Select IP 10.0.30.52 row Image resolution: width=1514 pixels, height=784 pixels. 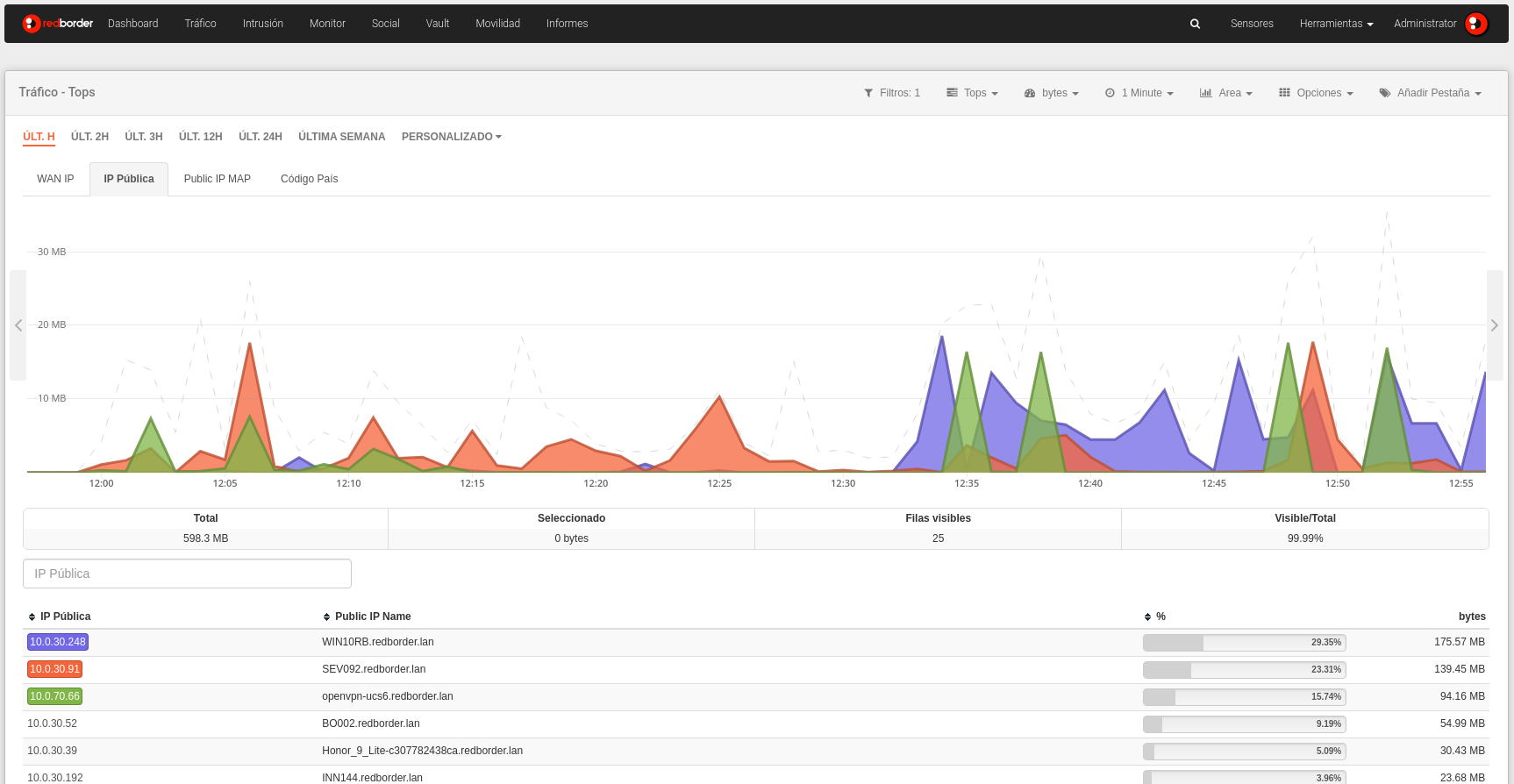click(756, 723)
